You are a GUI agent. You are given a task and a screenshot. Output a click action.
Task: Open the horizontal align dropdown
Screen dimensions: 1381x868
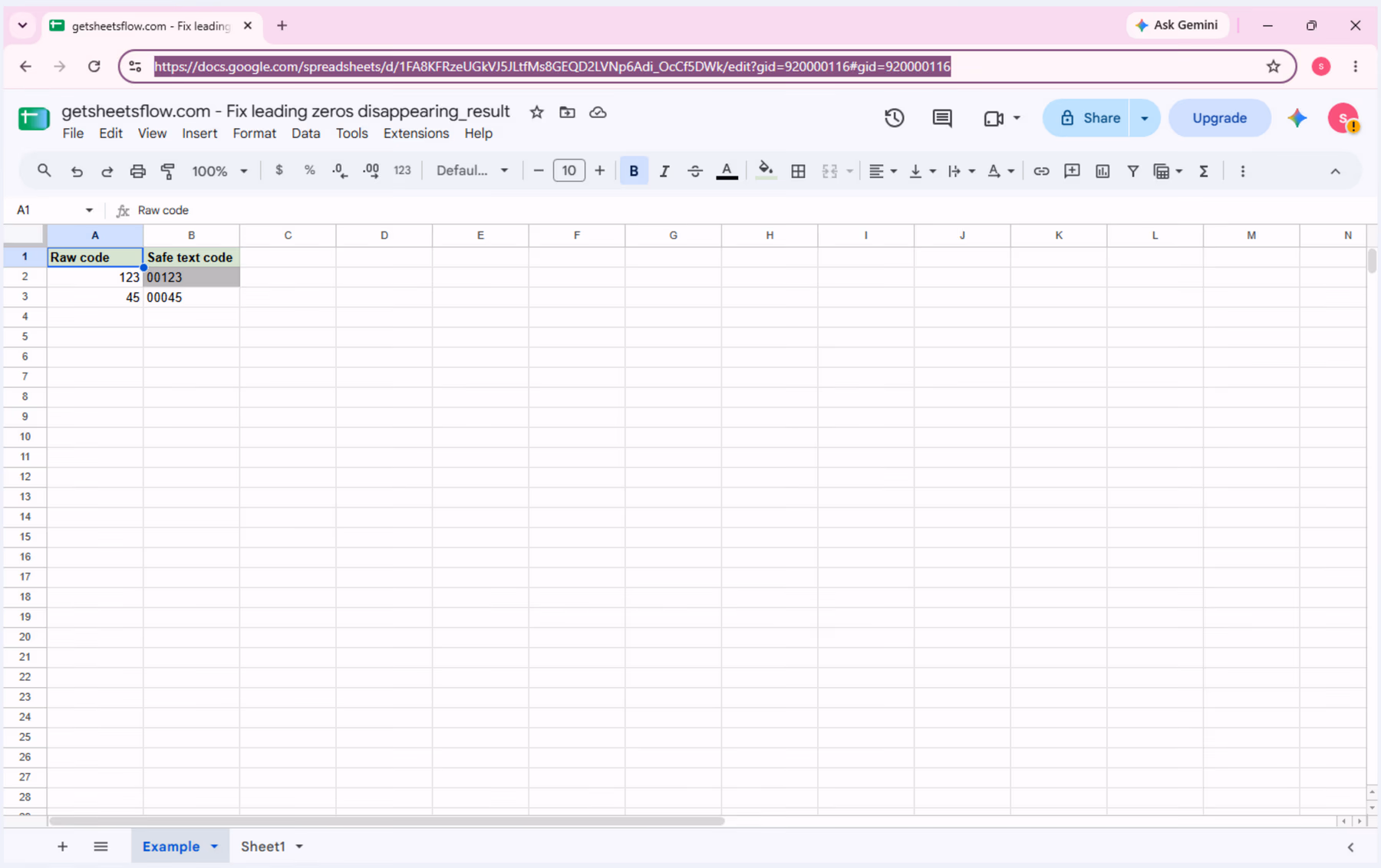coord(882,171)
